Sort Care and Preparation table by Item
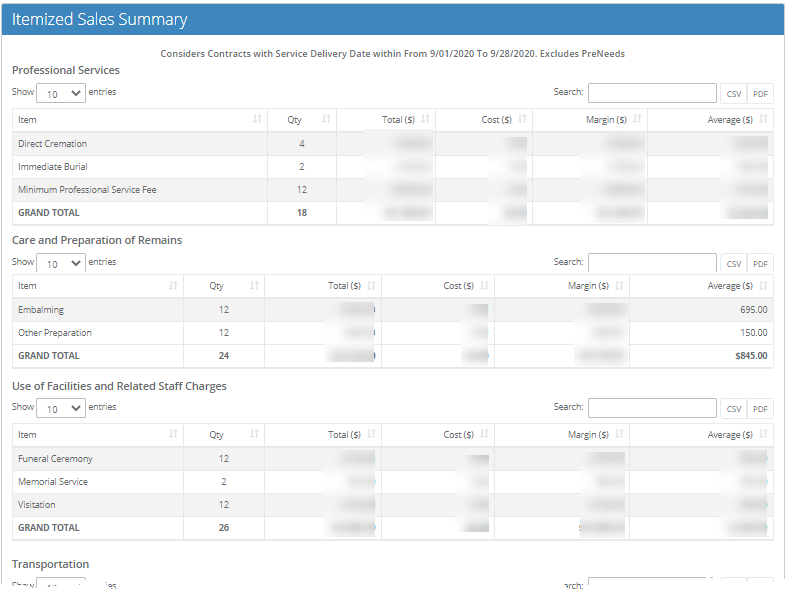Screen dimensions: 792x601 click(x=98, y=286)
